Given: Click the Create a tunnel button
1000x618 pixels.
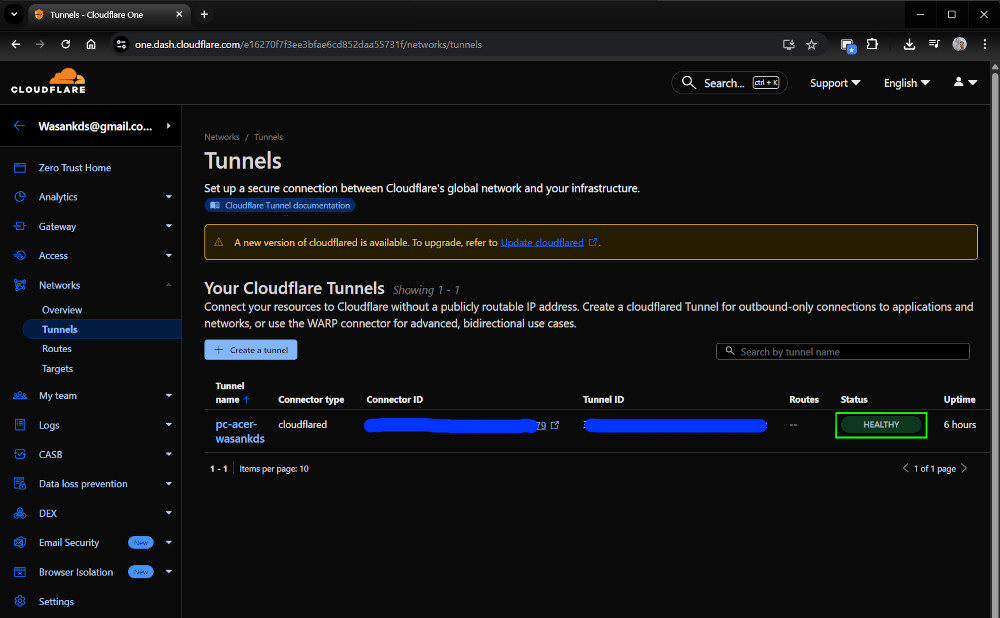Looking at the screenshot, I should point(251,350).
